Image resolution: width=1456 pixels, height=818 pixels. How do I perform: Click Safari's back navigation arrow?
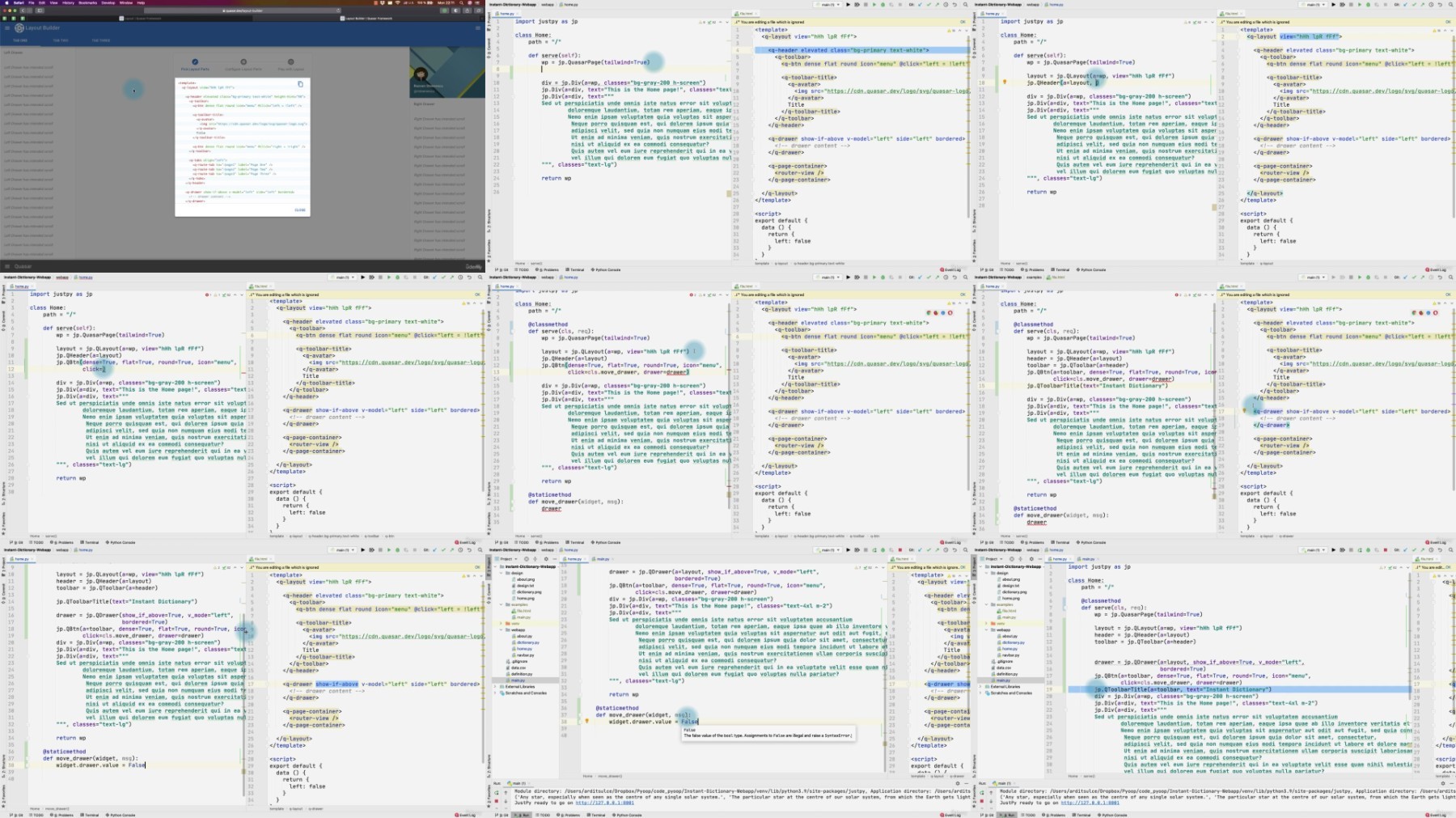pos(23,11)
